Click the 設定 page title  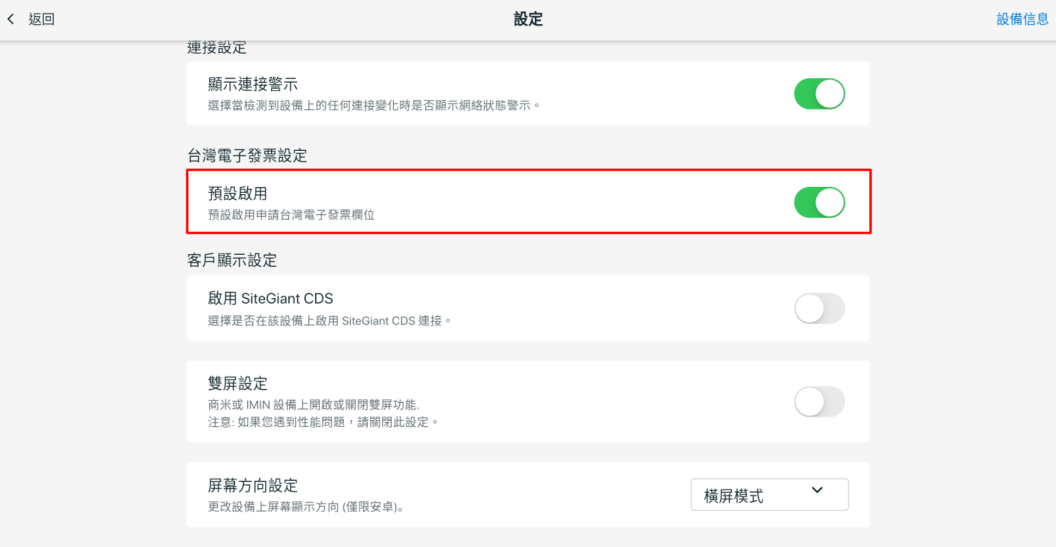pos(528,20)
